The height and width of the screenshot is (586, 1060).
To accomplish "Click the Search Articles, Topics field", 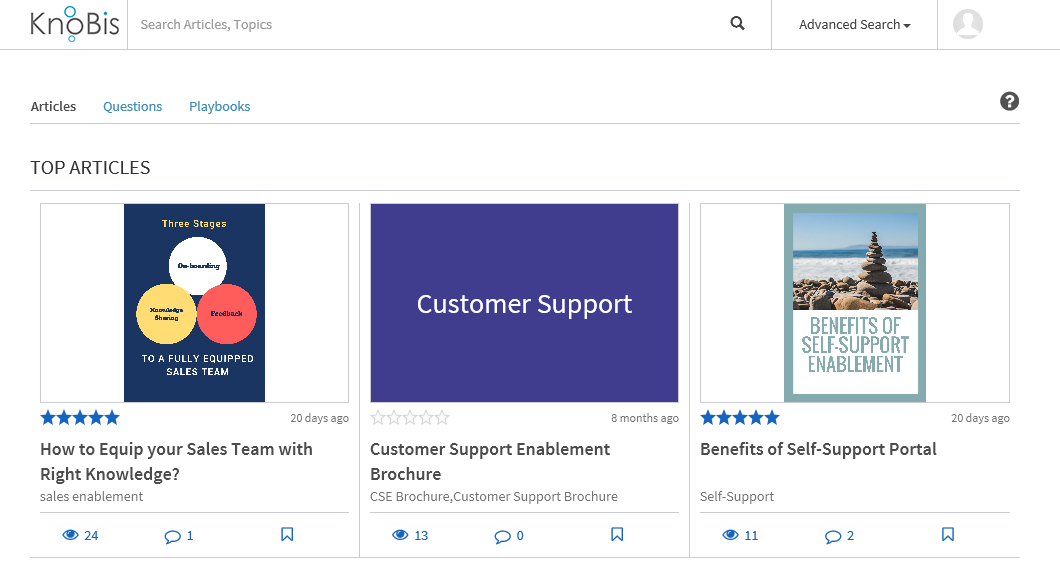I will pyautogui.click(x=430, y=24).
